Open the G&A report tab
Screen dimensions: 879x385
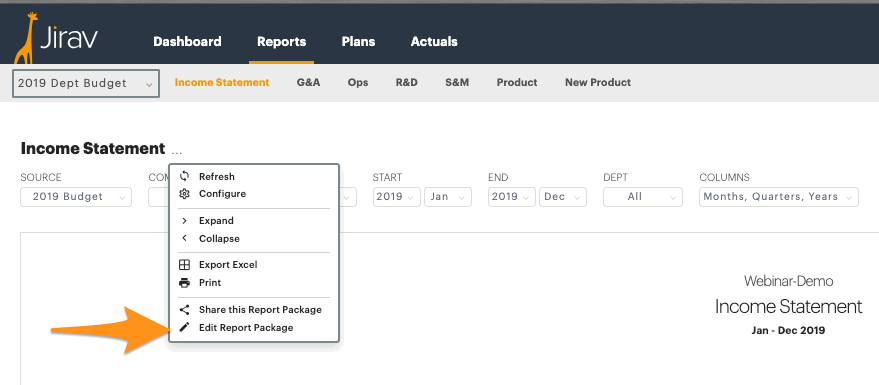(x=308, y=82)
